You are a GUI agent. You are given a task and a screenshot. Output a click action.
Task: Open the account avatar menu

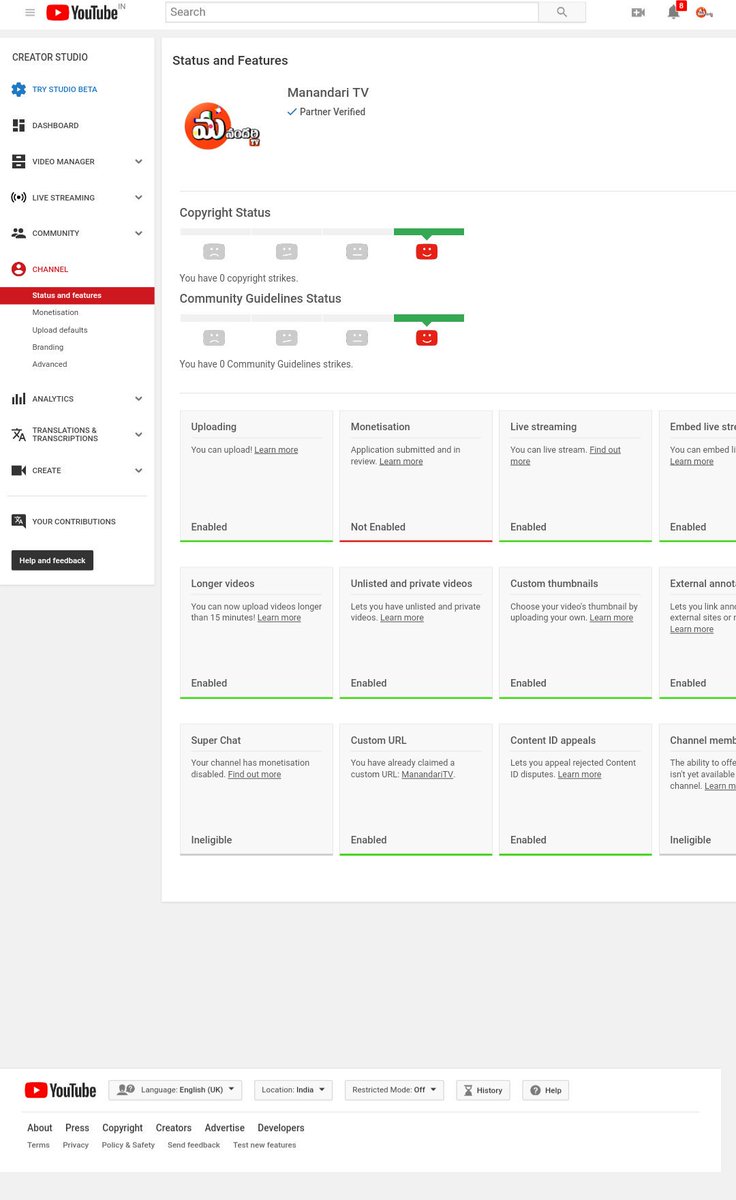[704, 12]
